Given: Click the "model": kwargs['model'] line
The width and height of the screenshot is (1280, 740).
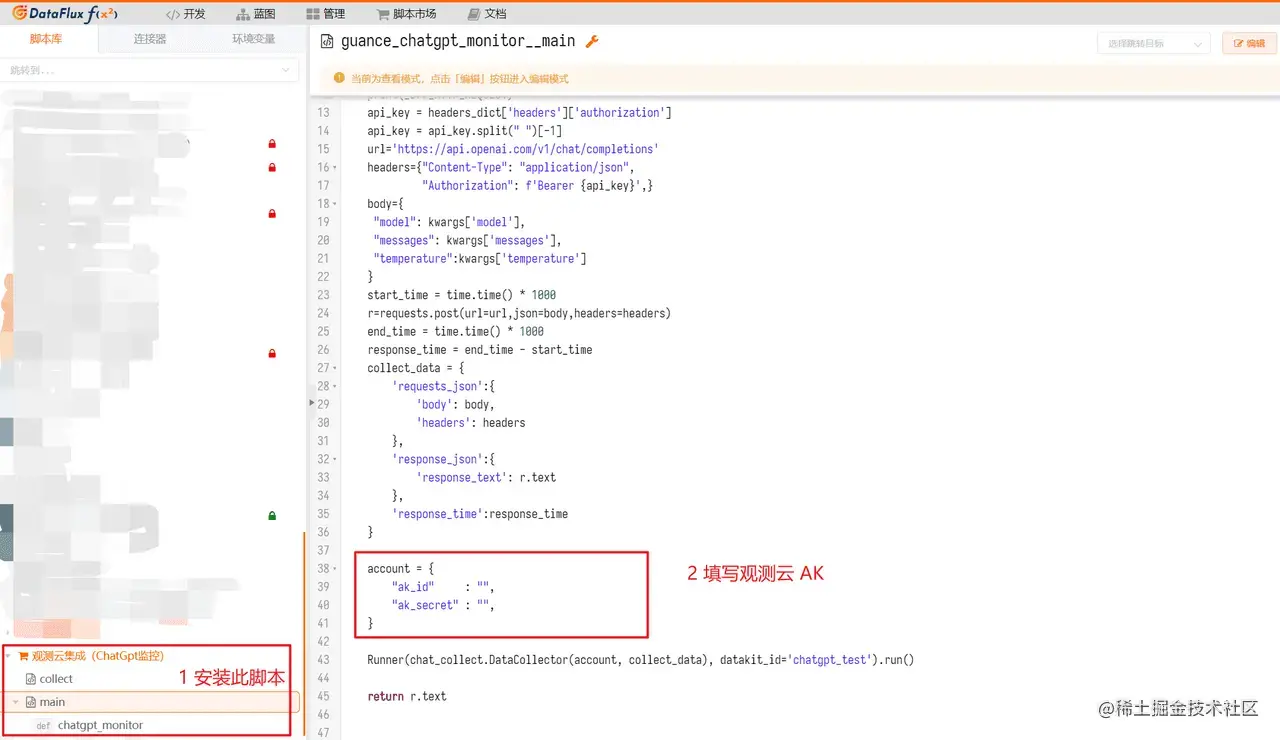Looking at the screenshot, I should (449, 222).
